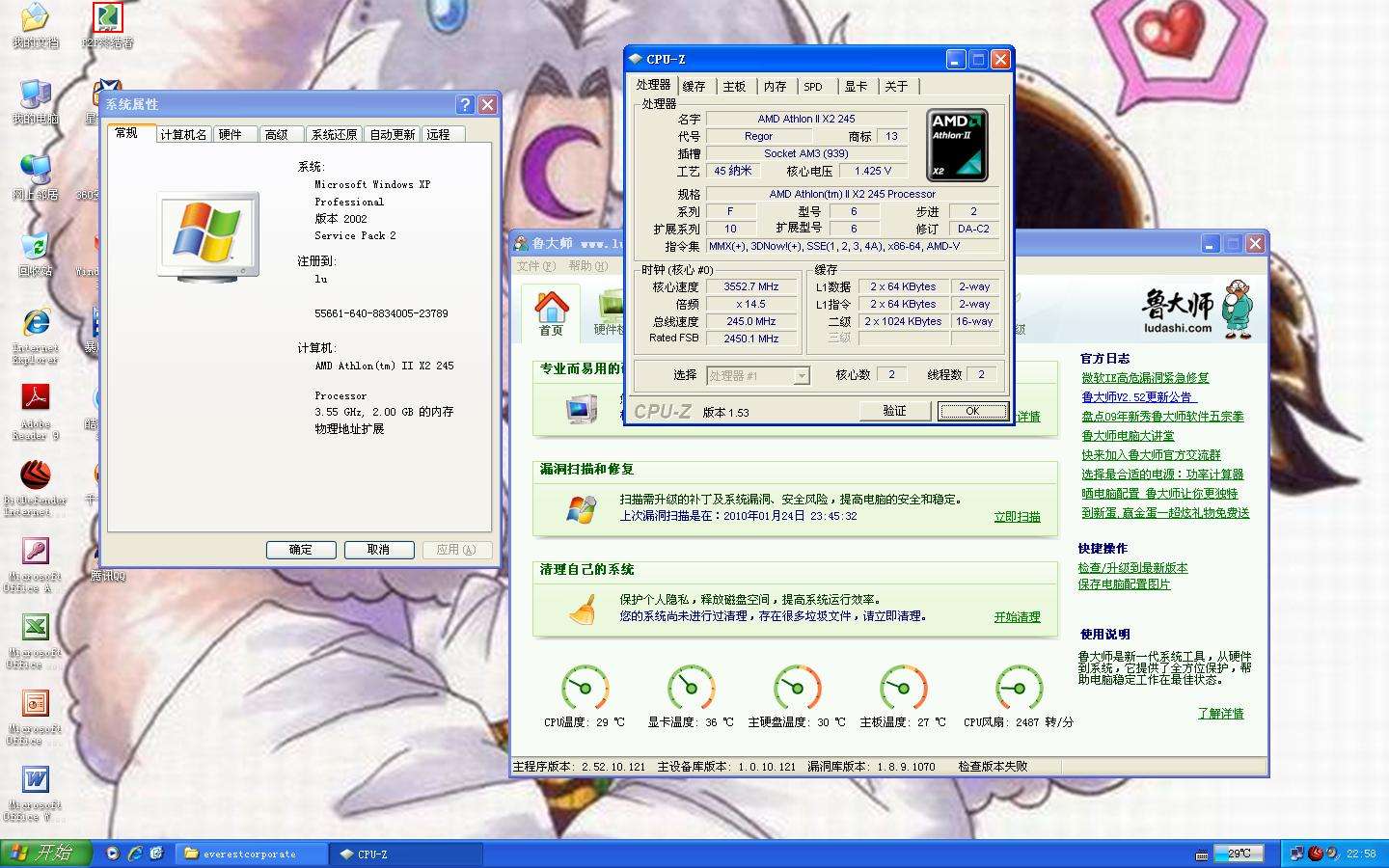Click the Windows flag vulnerability-scan icon
Screen dimensions: 1389x868
pos(582,508)
